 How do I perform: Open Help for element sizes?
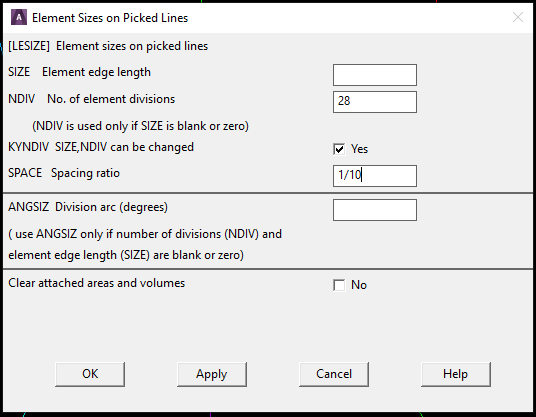tap(456, 374)
